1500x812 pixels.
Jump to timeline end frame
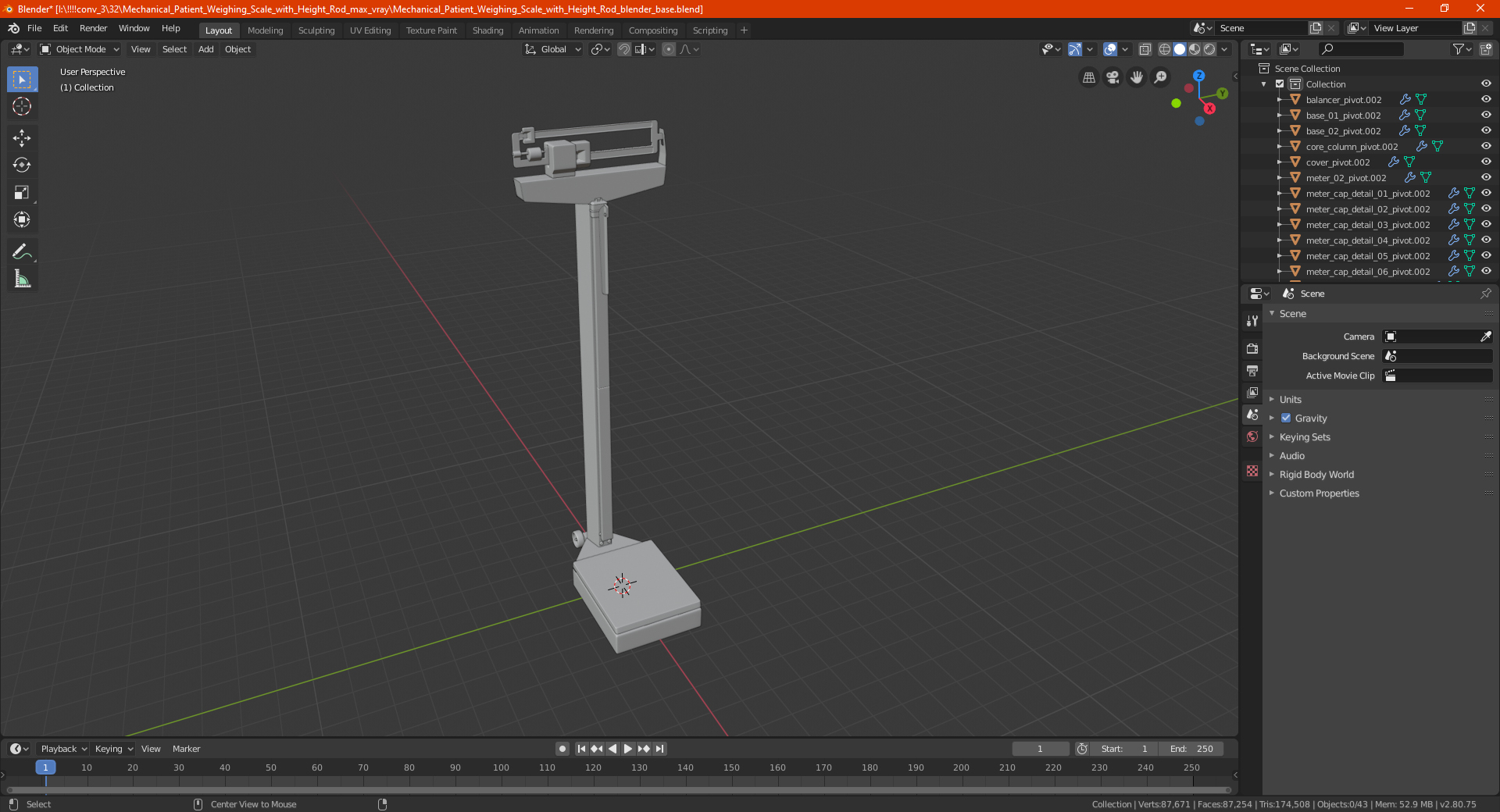point(659,749)
